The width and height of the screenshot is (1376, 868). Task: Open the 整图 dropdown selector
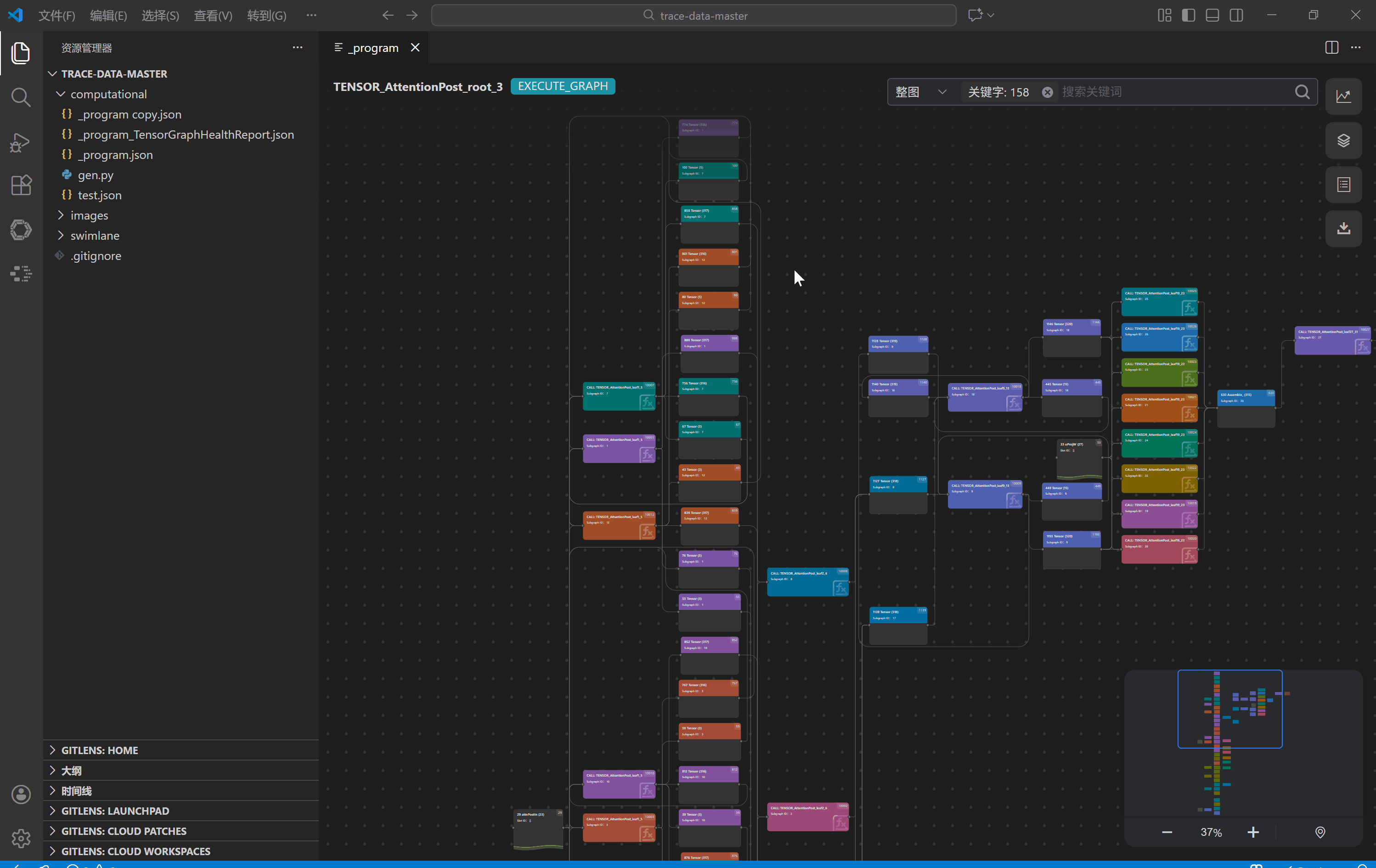(920, 92)
